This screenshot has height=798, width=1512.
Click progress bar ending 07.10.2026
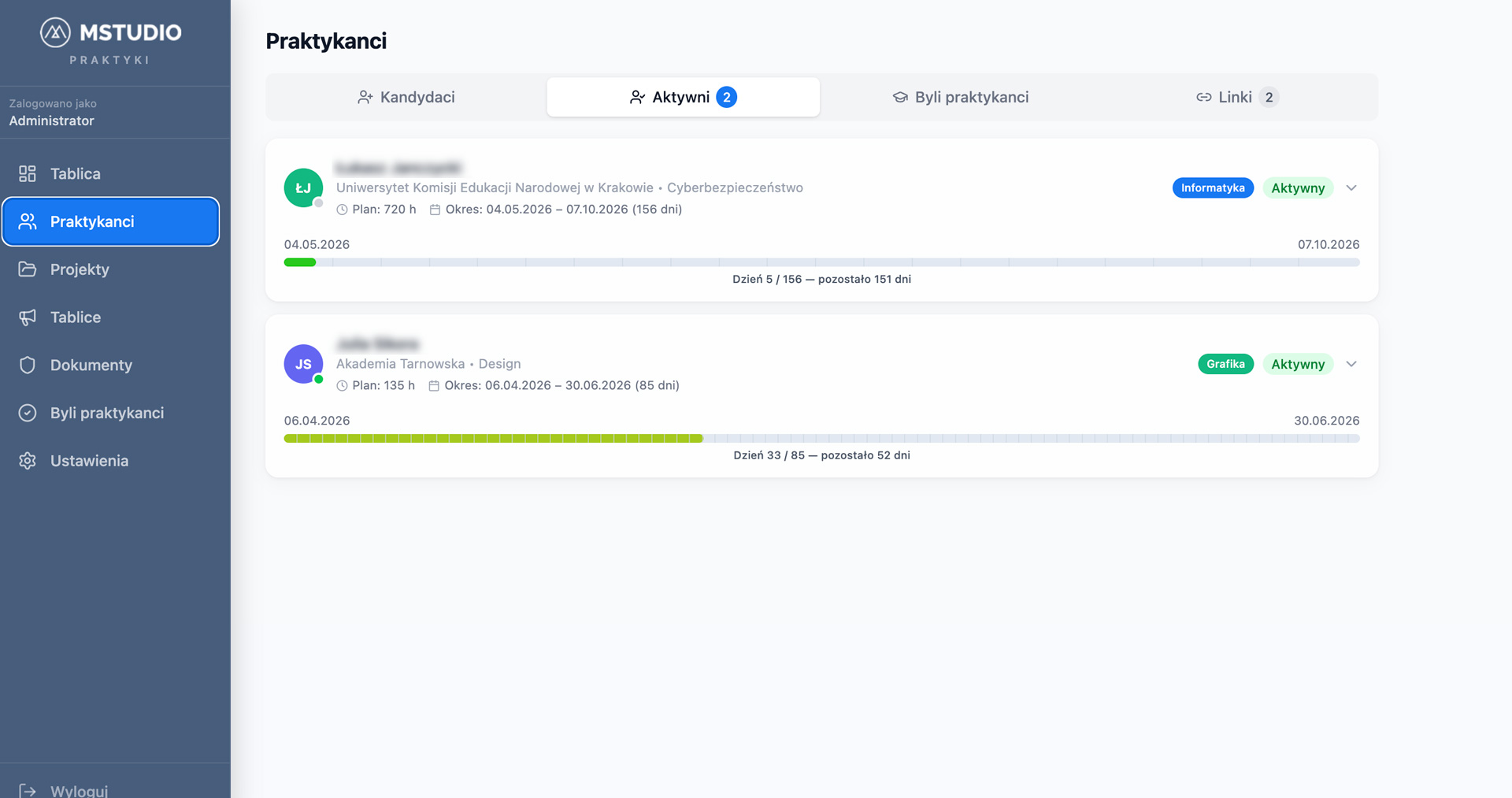pyautogui.click(x=821, y=262)
